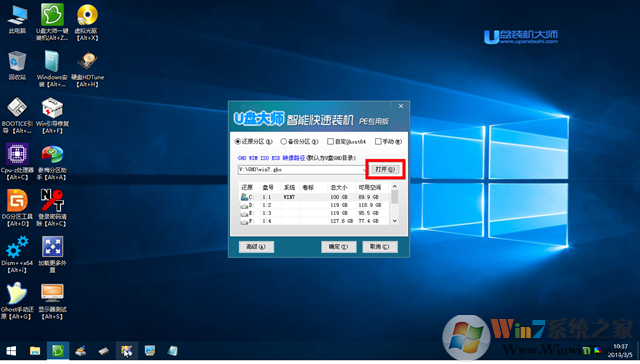This screenshot has height=364, width=640.
Task: Select the D: partition row
Action: [315, 205]
